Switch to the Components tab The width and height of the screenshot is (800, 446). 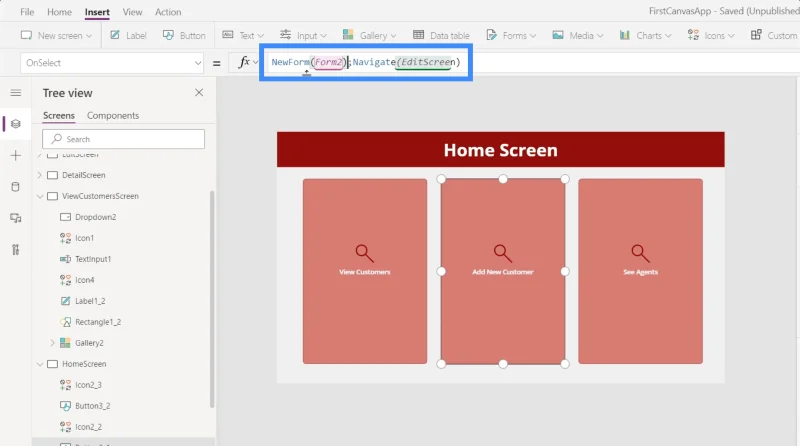pyautogui.click(x=113, y=115)
